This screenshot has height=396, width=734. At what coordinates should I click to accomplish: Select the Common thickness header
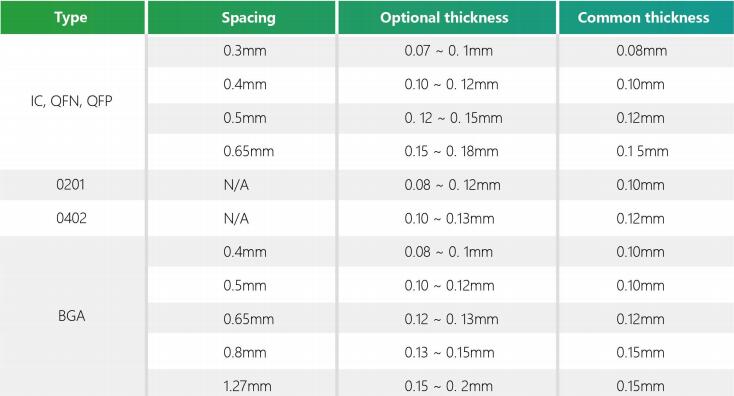[x=646, y=17]
